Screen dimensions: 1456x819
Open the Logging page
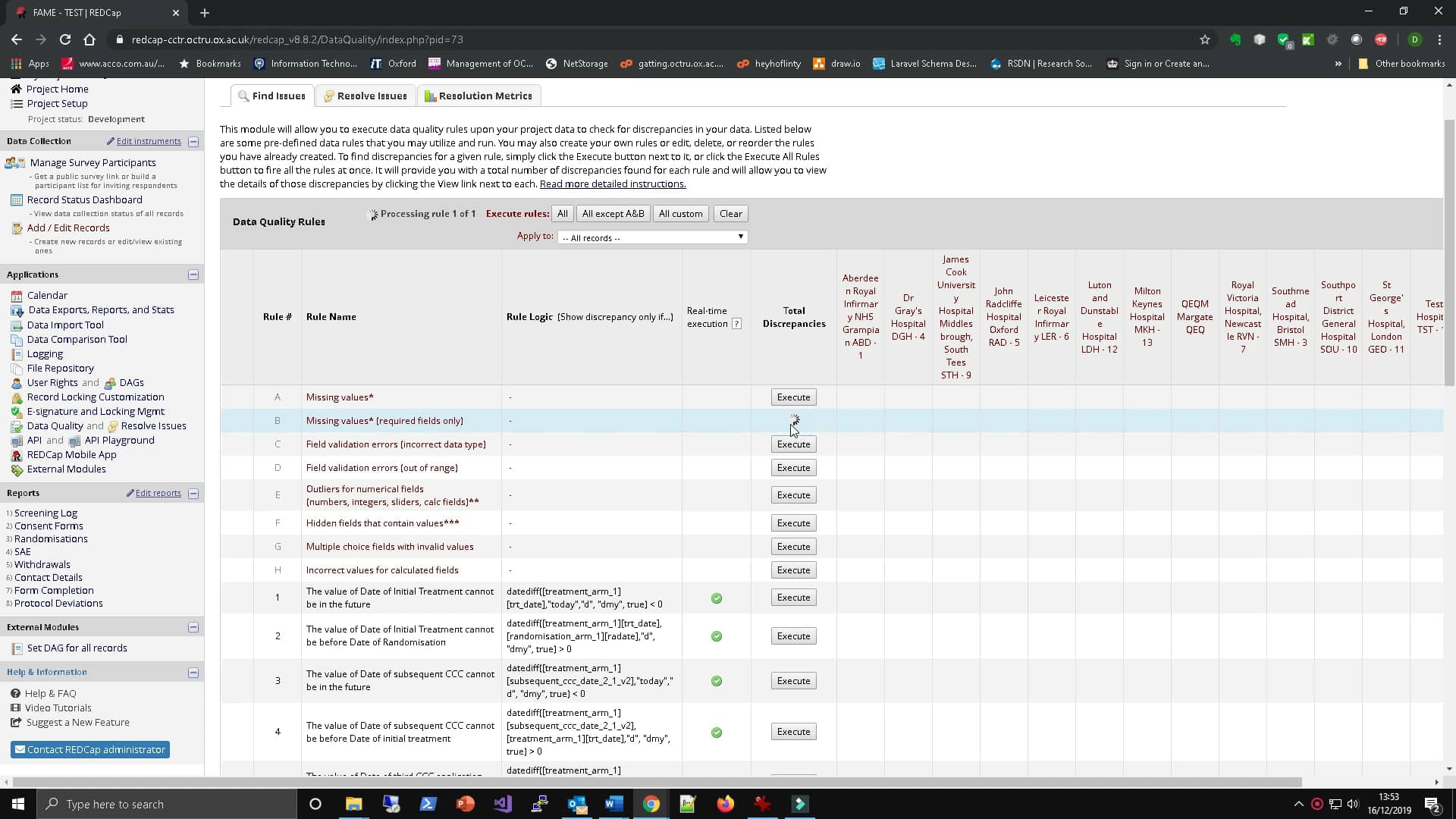(x=44, y=353)
